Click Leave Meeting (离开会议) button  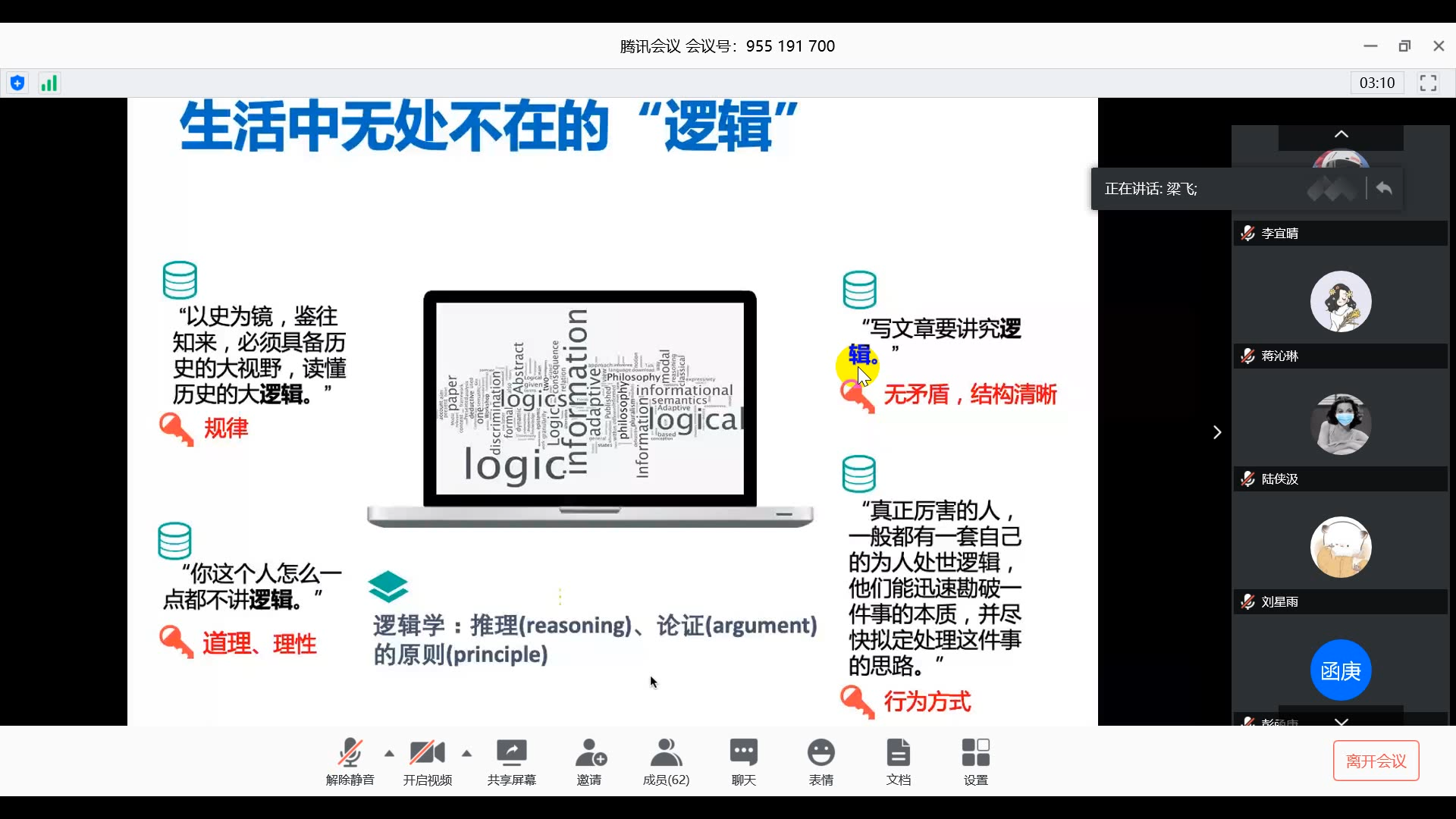pyautogui.click(x=1376, y=761)
